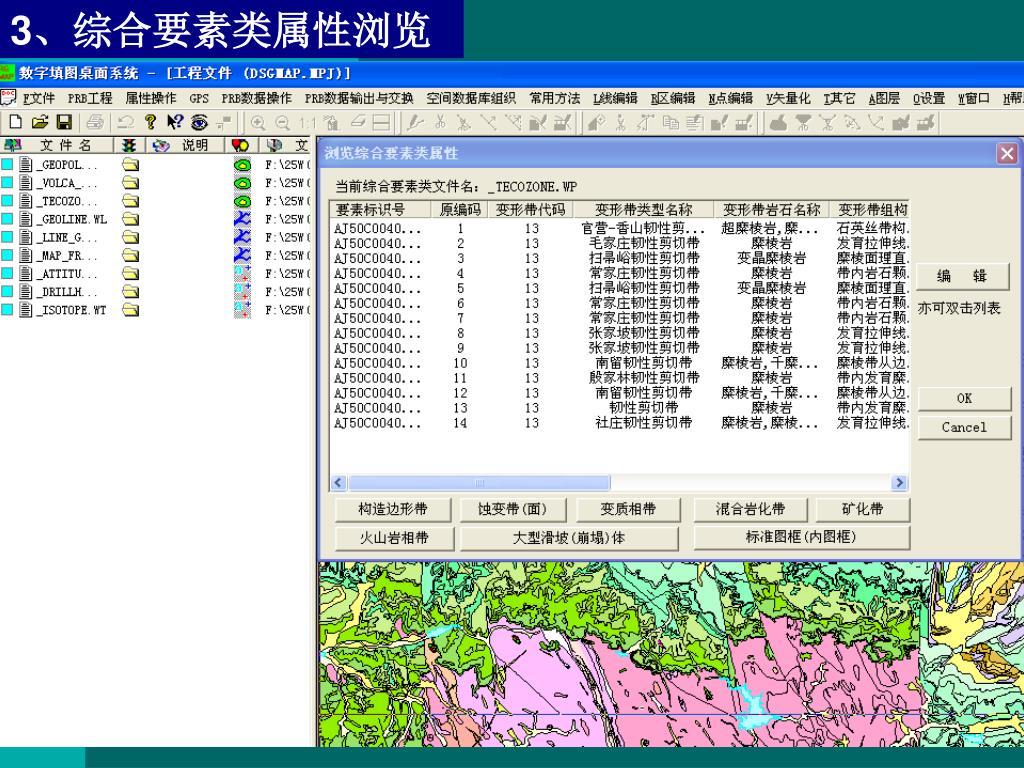Viewport: 1024px width, 768px height.
Task: Click the document icon beside _GEOPOL file
Action: (x=25, y=165)
